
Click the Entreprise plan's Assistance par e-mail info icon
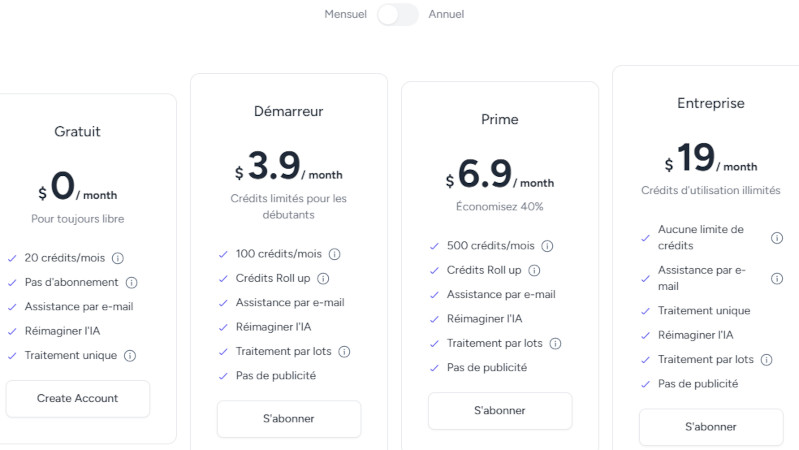point(777,278)
